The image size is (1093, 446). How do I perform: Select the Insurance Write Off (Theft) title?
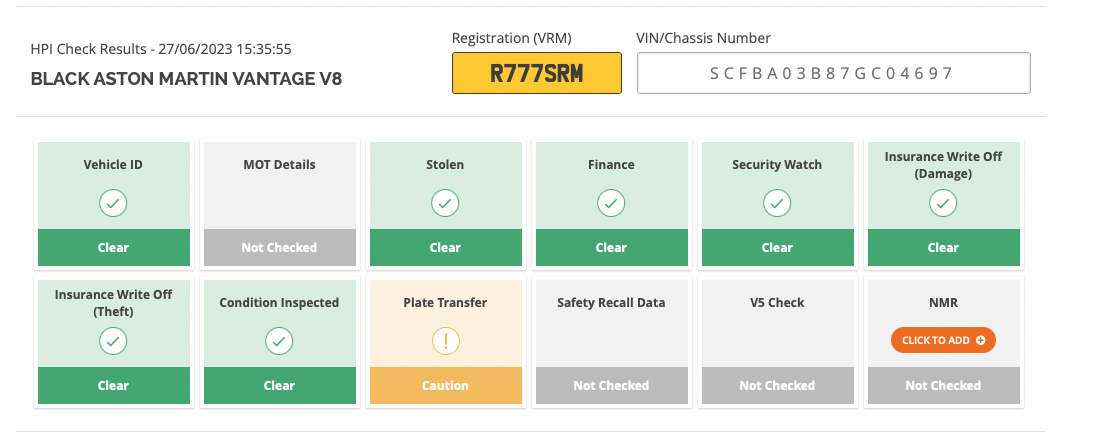coord(114,303)
